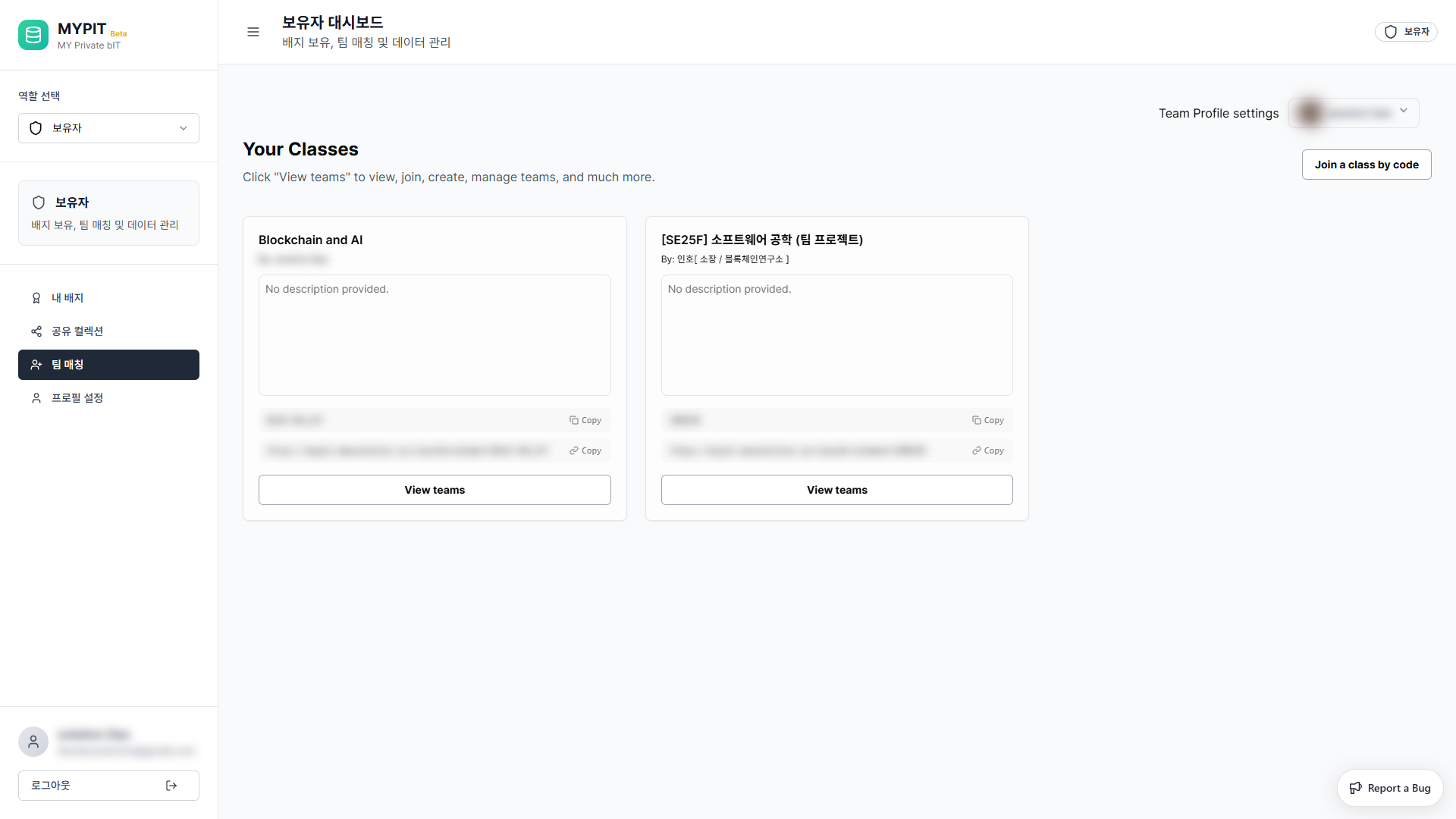Click the user avatar in Team Profile settings
The height and width of the screenshot is (819, 1456).
(1310, 112)
